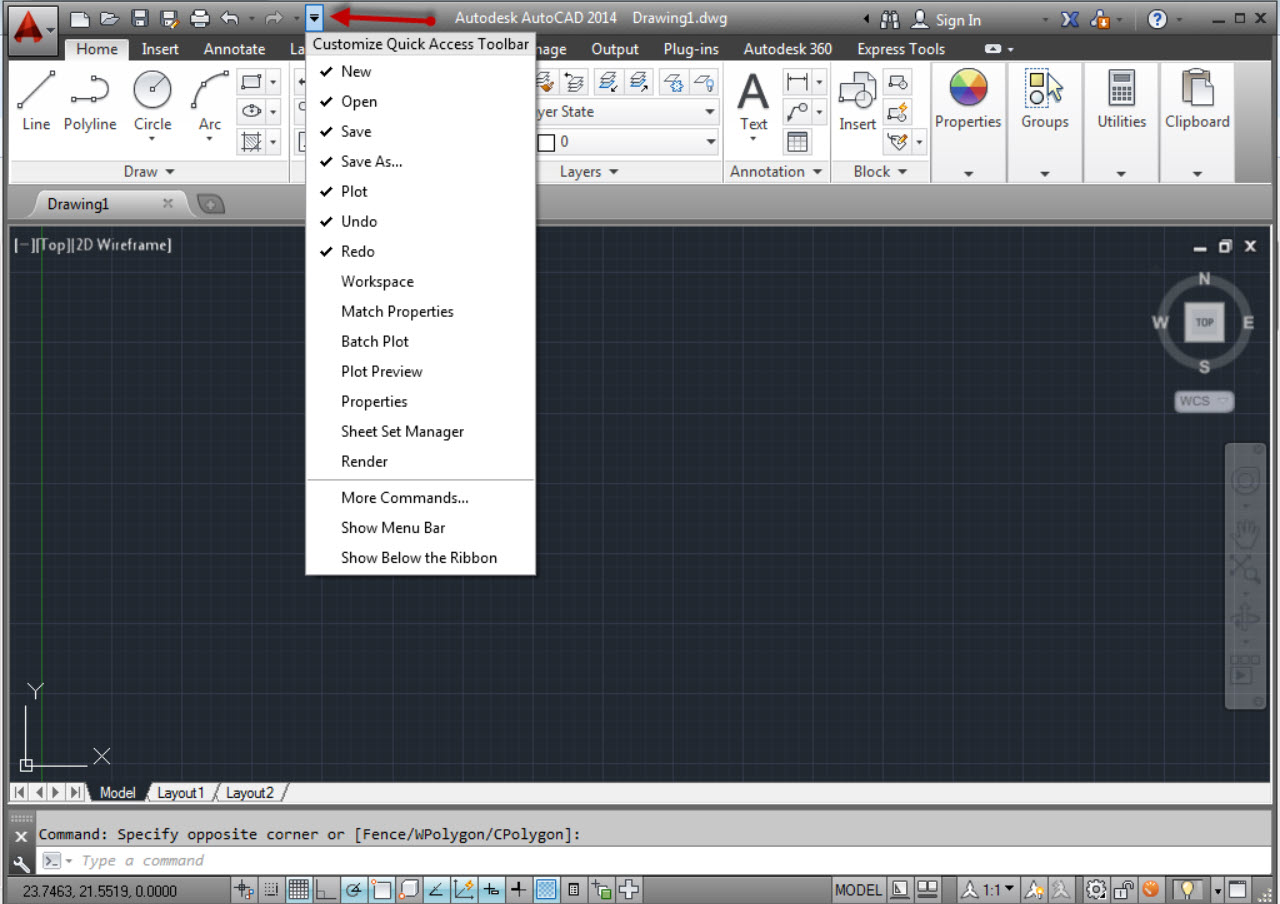Click the white layer 0 color swatch
Screen dimensions: 1280x904
(x=546, y=142)
